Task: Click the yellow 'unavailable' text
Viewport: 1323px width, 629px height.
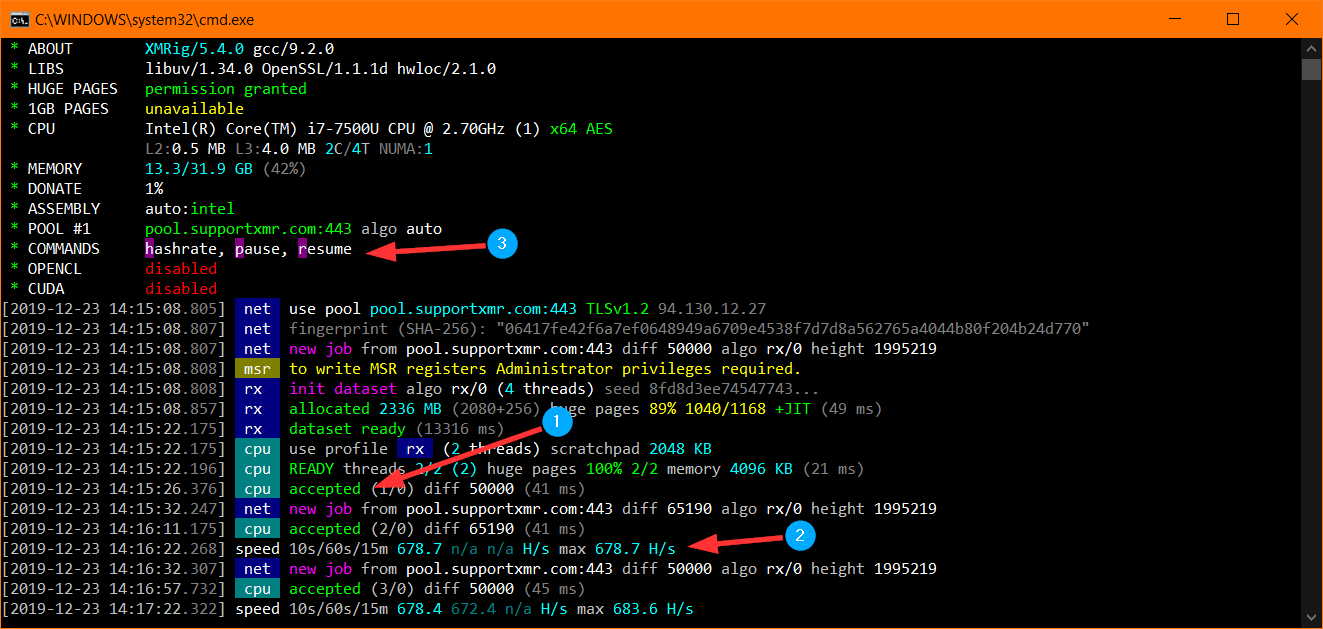Action: tap(194, 108)
